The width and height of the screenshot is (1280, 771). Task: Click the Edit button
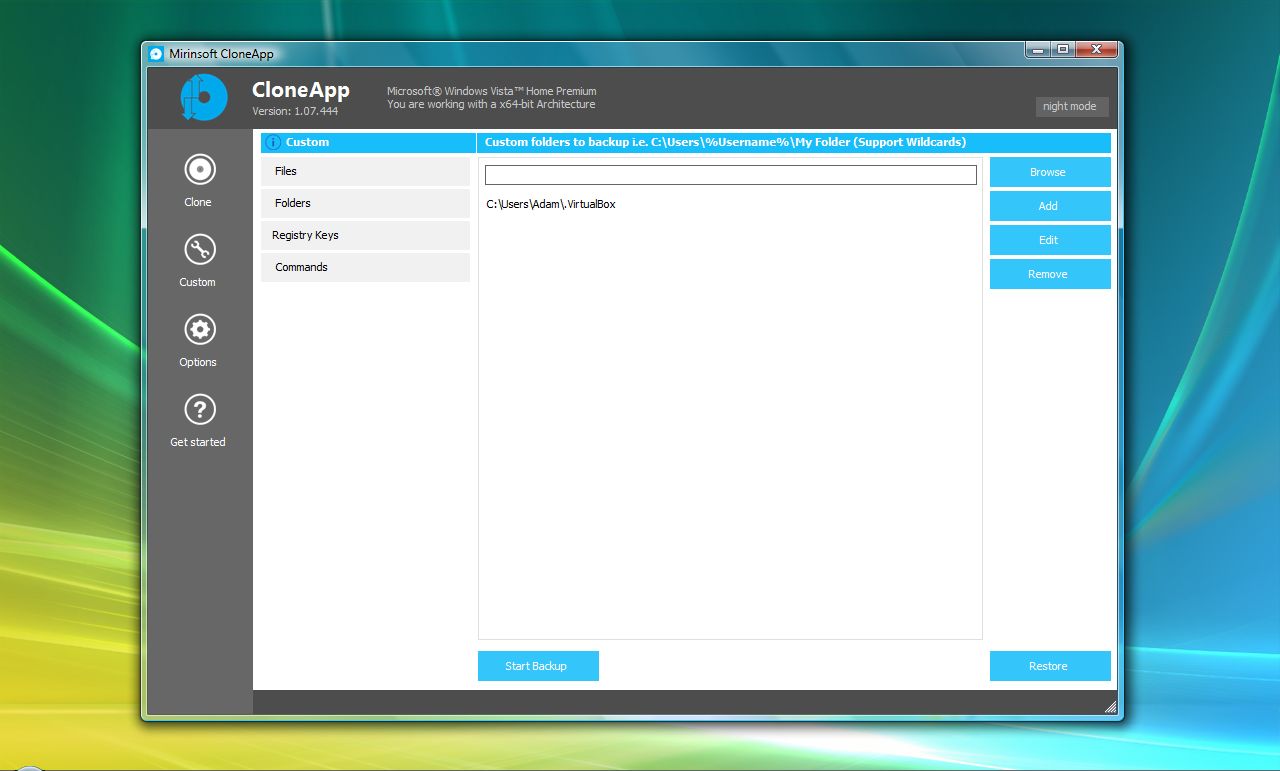(1050, 240)
